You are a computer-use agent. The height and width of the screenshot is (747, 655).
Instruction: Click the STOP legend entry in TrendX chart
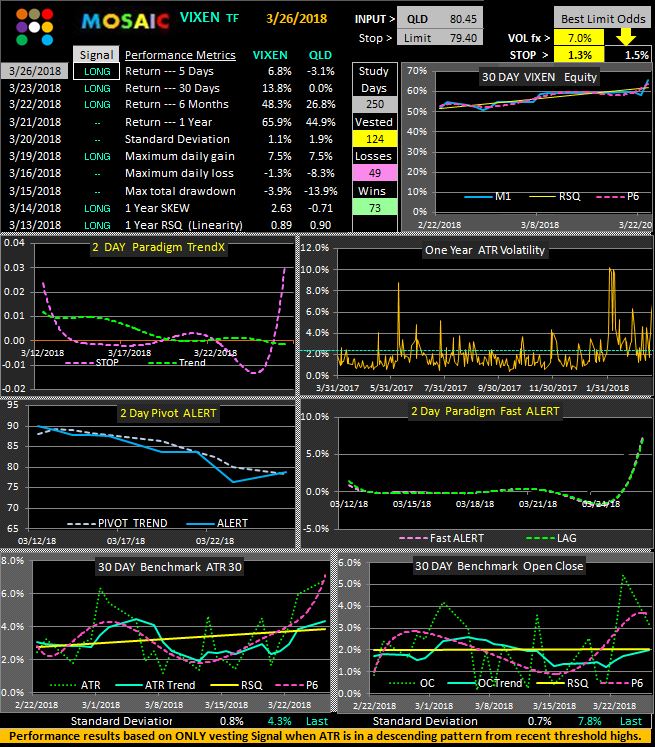tap(92, 363)
